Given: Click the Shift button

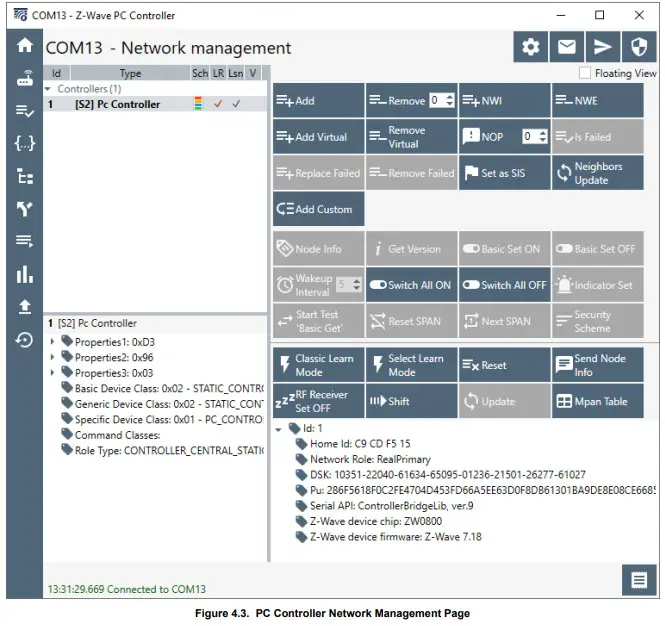Looking at the screenshot, I should coord(411,401).
